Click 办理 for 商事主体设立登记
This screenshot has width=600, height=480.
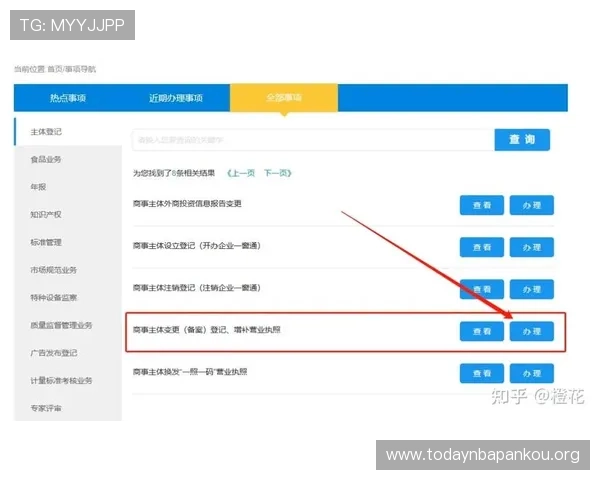[x=532, y=247]
